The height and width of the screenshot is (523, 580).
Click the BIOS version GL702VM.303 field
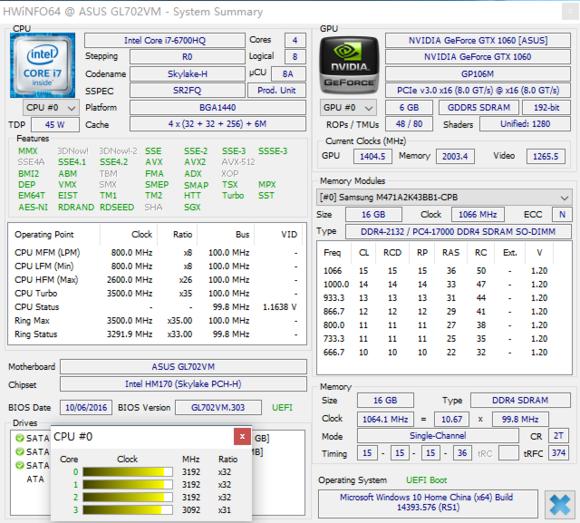[218, 408]
